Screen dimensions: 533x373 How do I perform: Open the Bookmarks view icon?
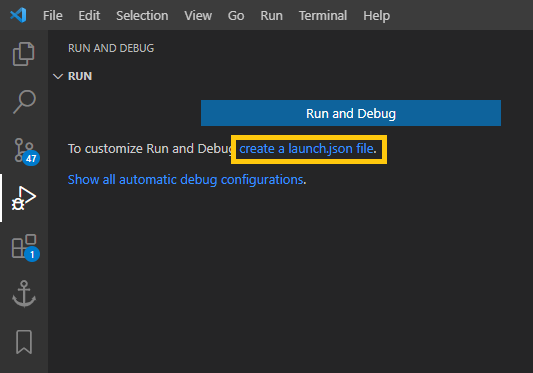(24, 342)
